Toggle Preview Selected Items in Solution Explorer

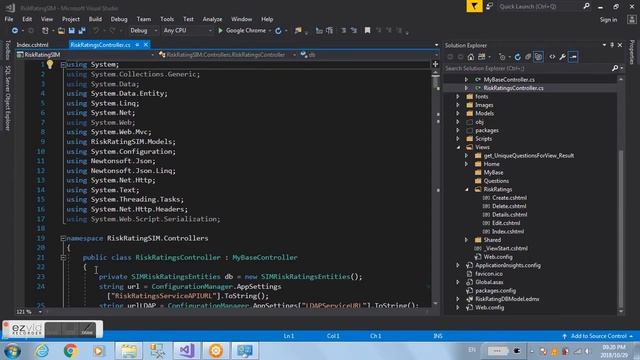(x=573, y=57)
